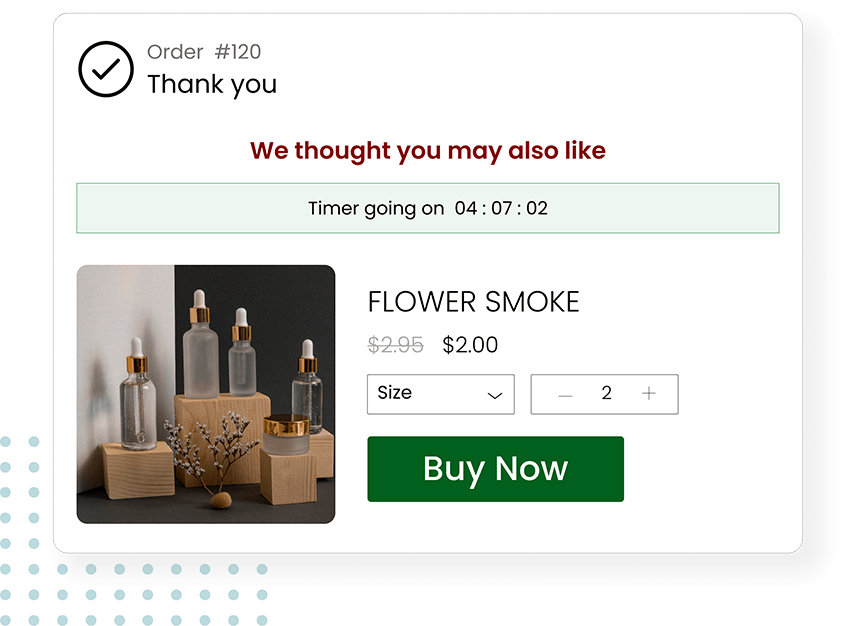Screen dimensions: 845x626
Task: Expand Size options via chevron arrow
Action: click(495, 395)
